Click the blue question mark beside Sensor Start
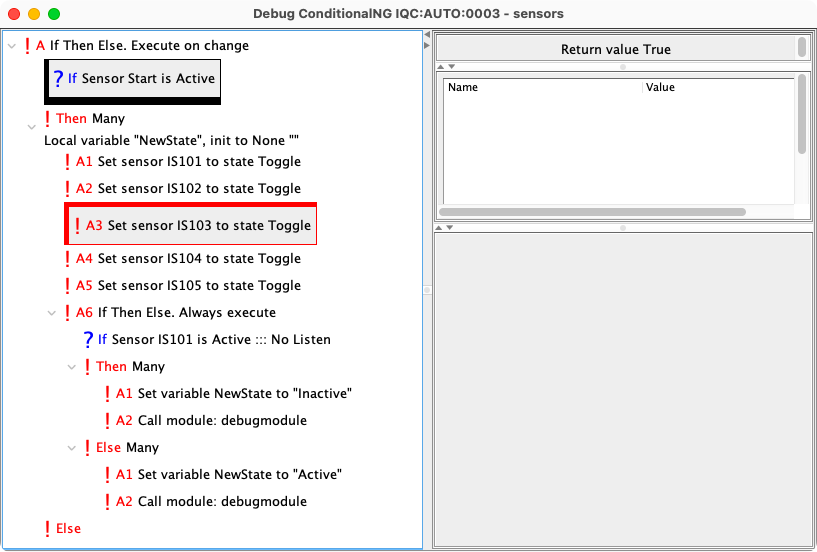Image resolution: width=817 pixels, height=552 pixels. (x=58, y=79)
